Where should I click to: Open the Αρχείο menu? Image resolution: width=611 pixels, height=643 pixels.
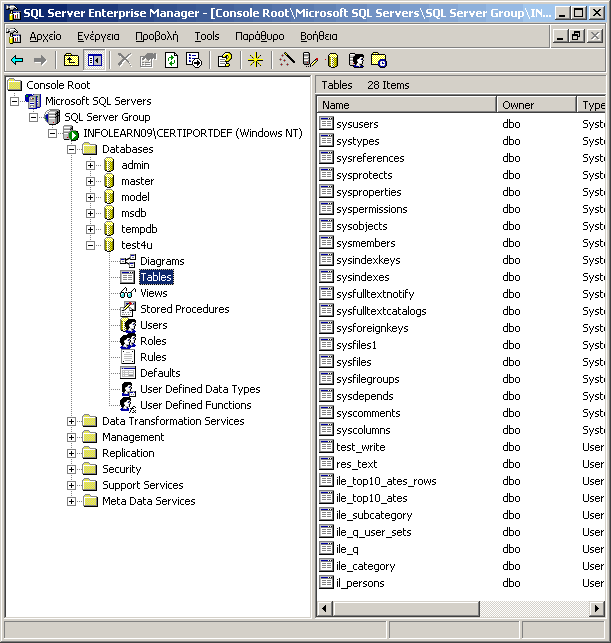(x=45, y=36)
